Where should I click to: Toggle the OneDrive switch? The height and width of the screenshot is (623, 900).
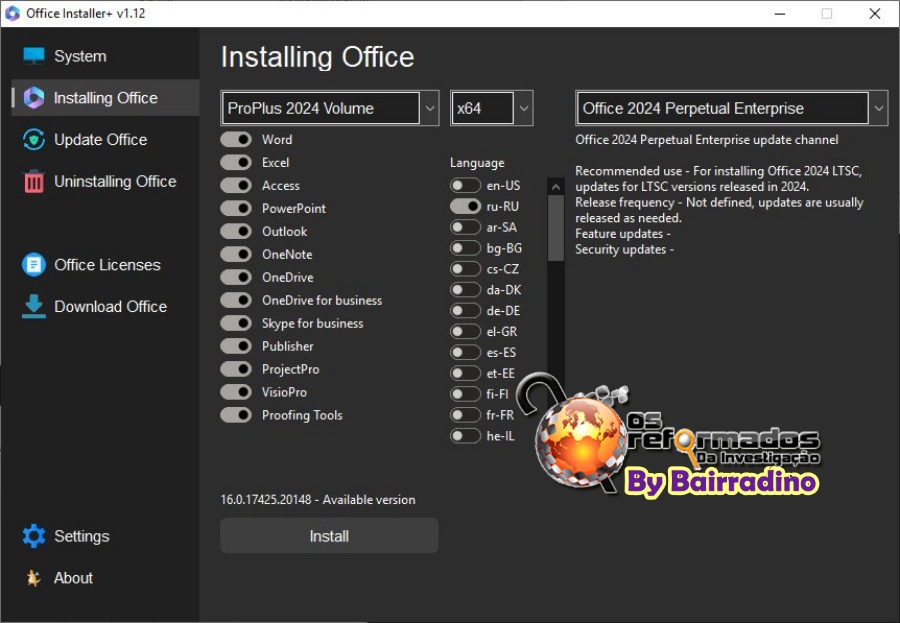[x=236, y=277]
